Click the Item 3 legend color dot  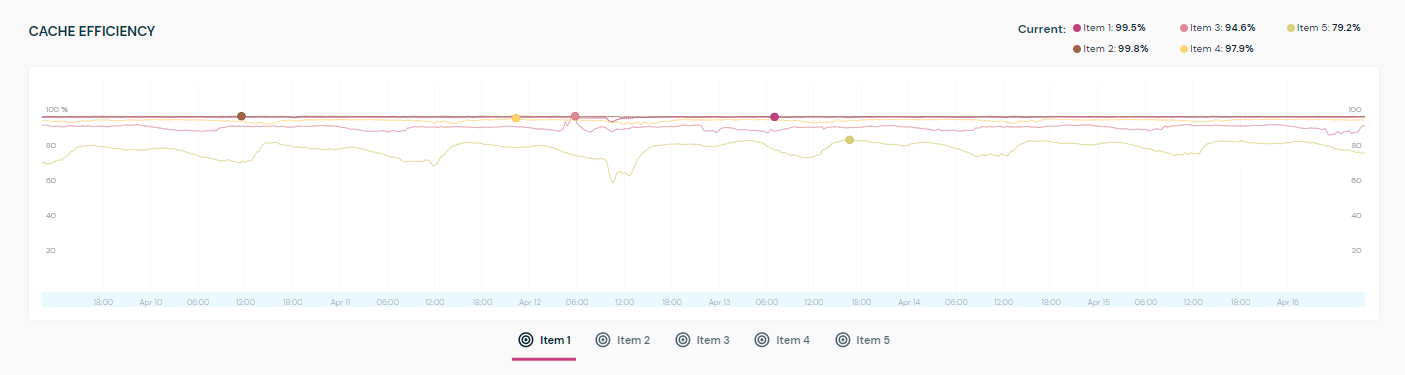1185,28
